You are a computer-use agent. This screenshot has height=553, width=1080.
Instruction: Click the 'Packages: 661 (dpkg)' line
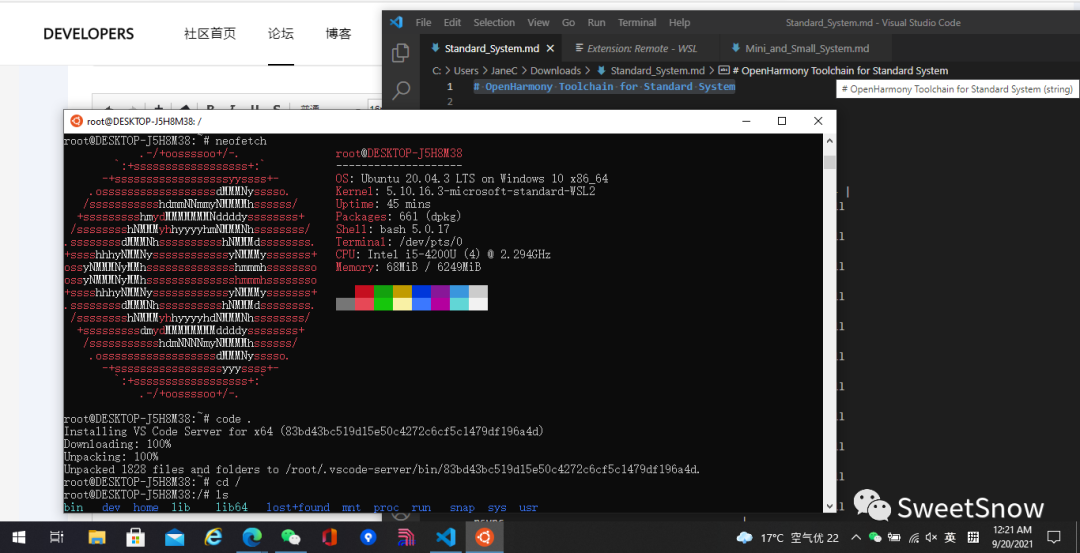[398, 216]
